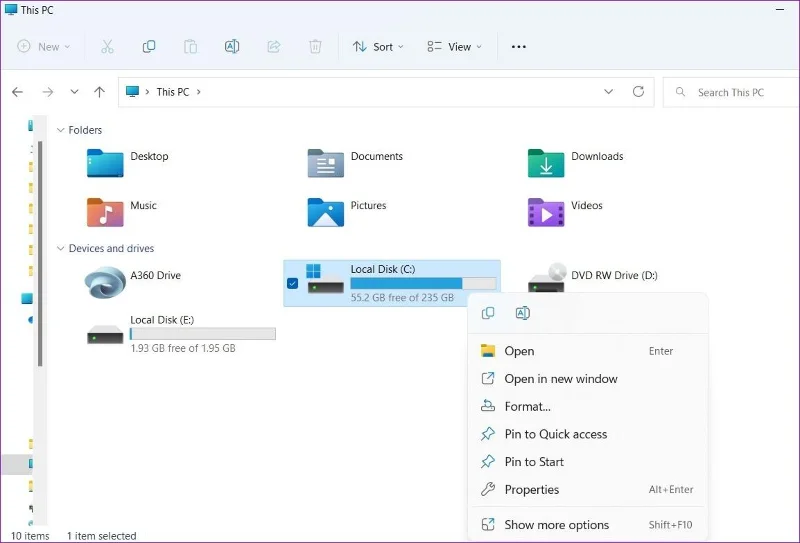Click the Copy icon in toolbar
Image resolution: width=800 pixels, height=543 pixels.
148,47
